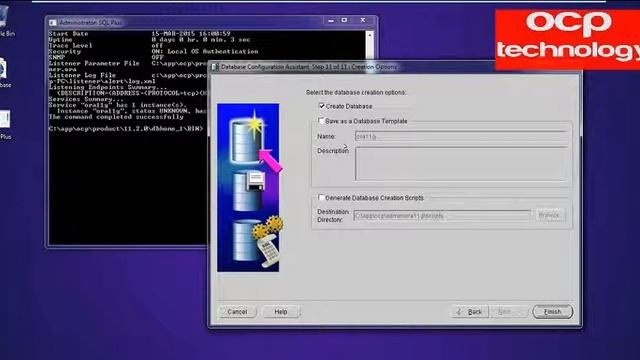The width and height of the screenshot is (640, 360).
Task: Click the Browse button
Action: [549, 215]
